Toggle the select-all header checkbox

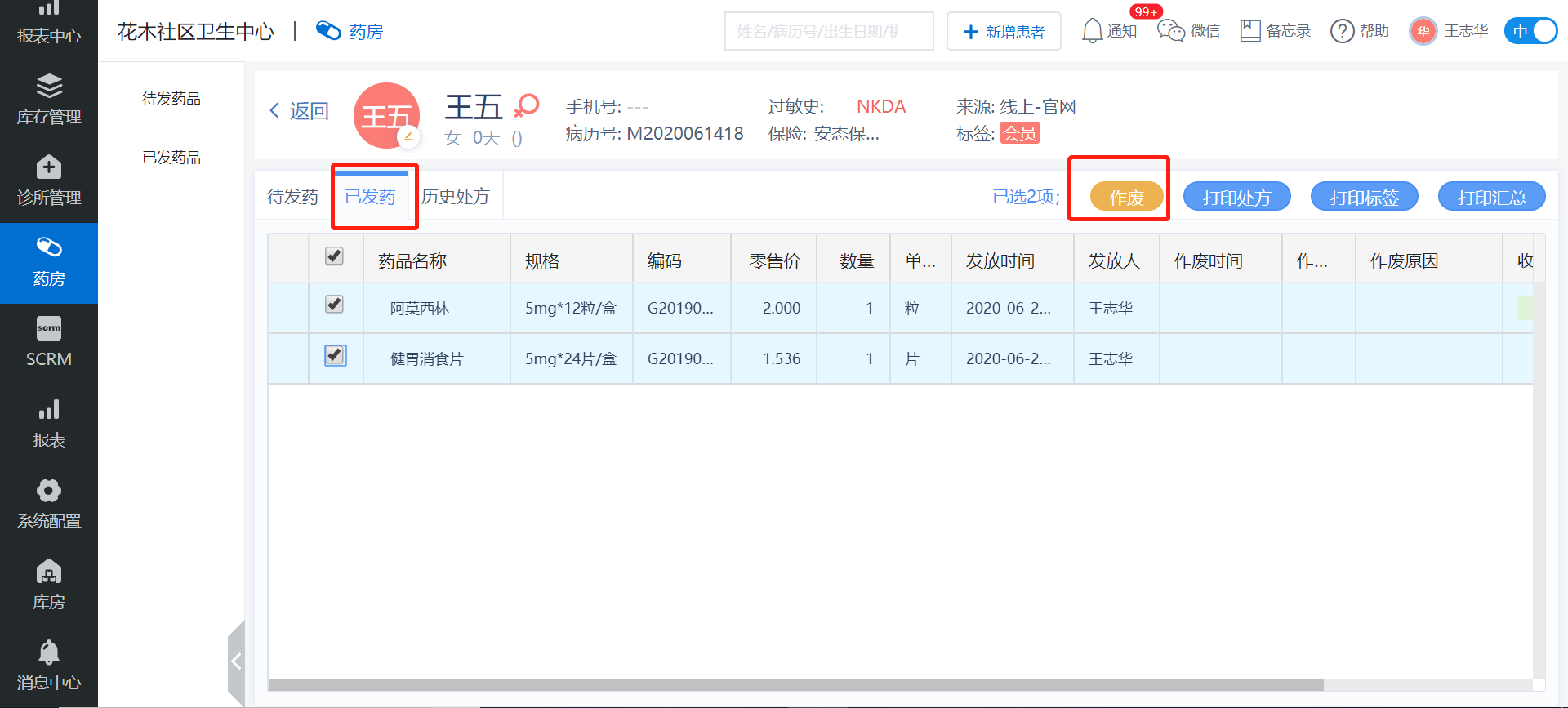pyautogui.click(x=334, y=256)
